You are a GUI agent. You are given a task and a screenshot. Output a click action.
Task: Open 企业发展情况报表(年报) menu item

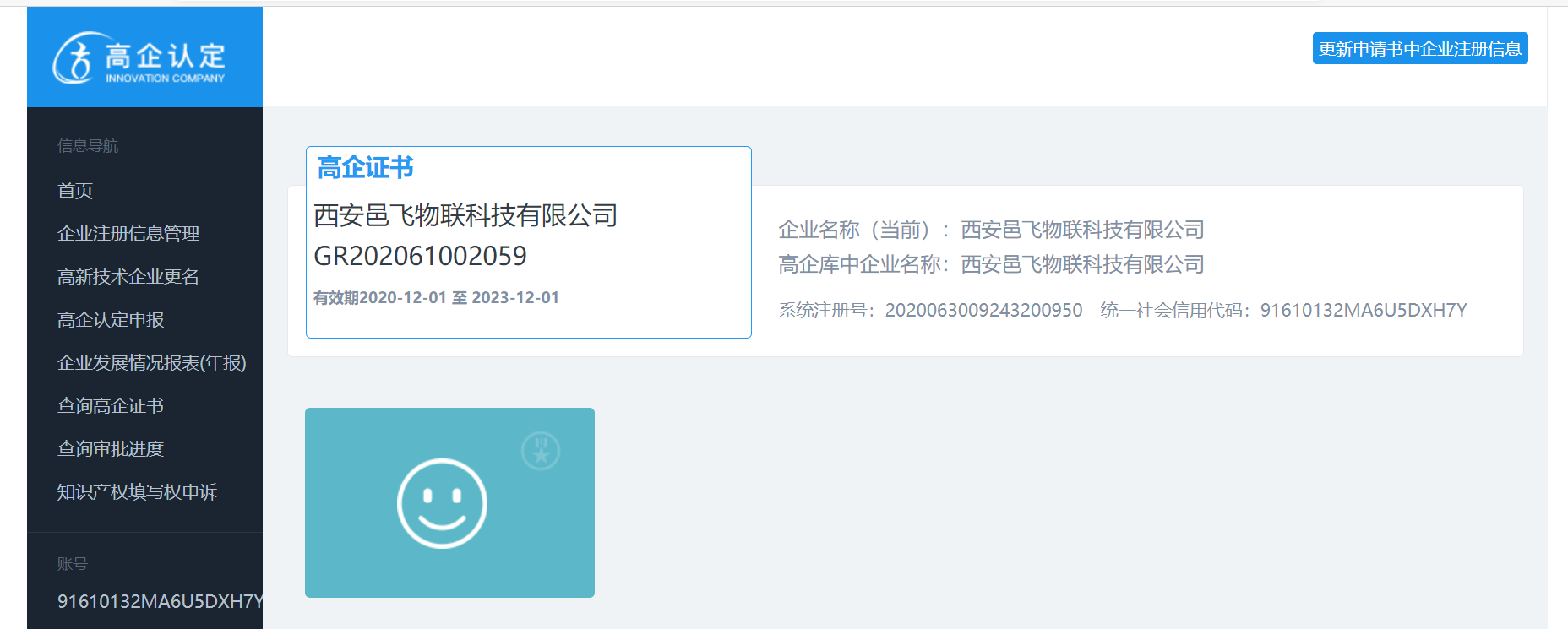pos(152,363)
